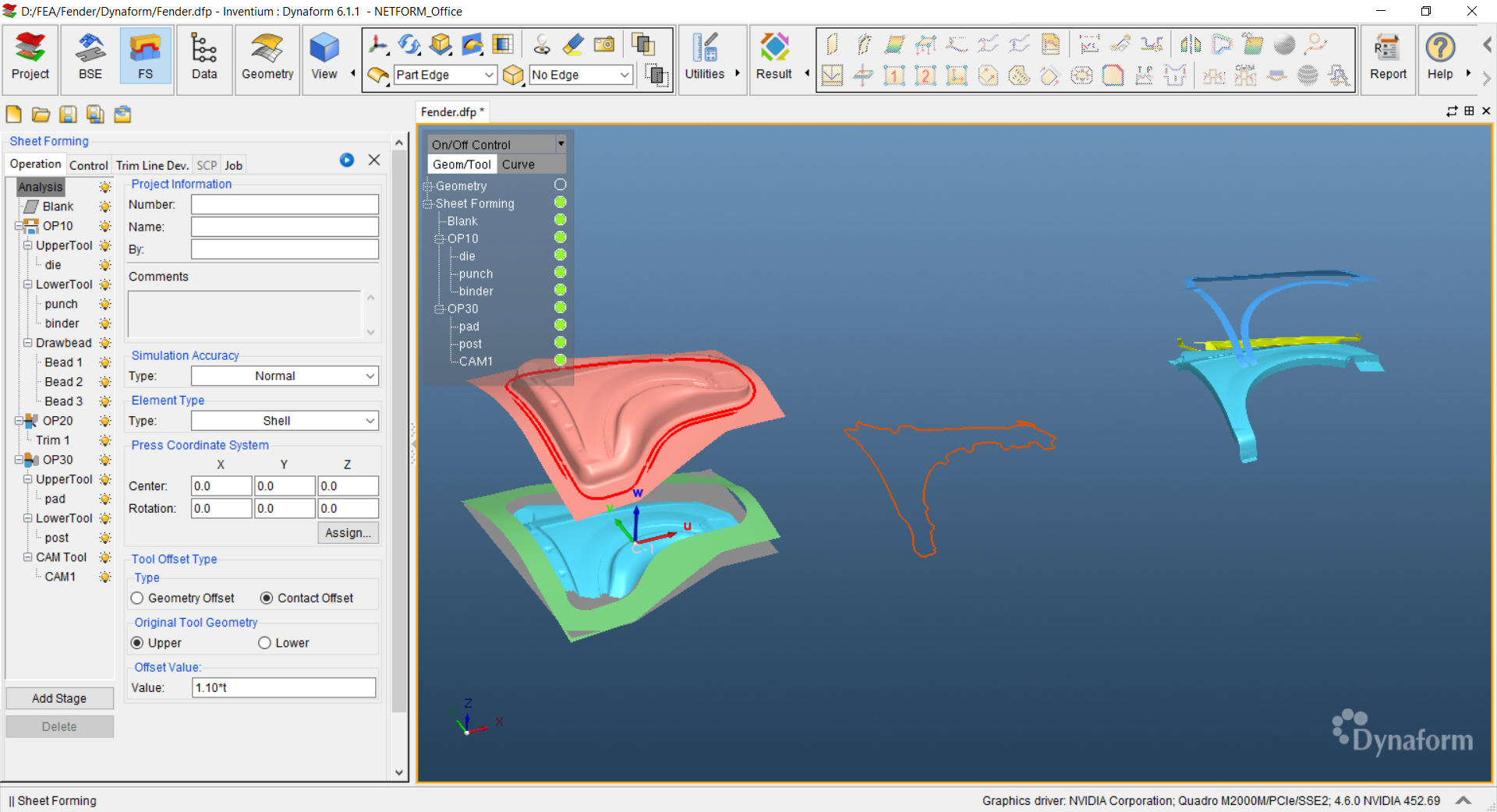
Task: Click the Assign... button
Action: (348, 533)
